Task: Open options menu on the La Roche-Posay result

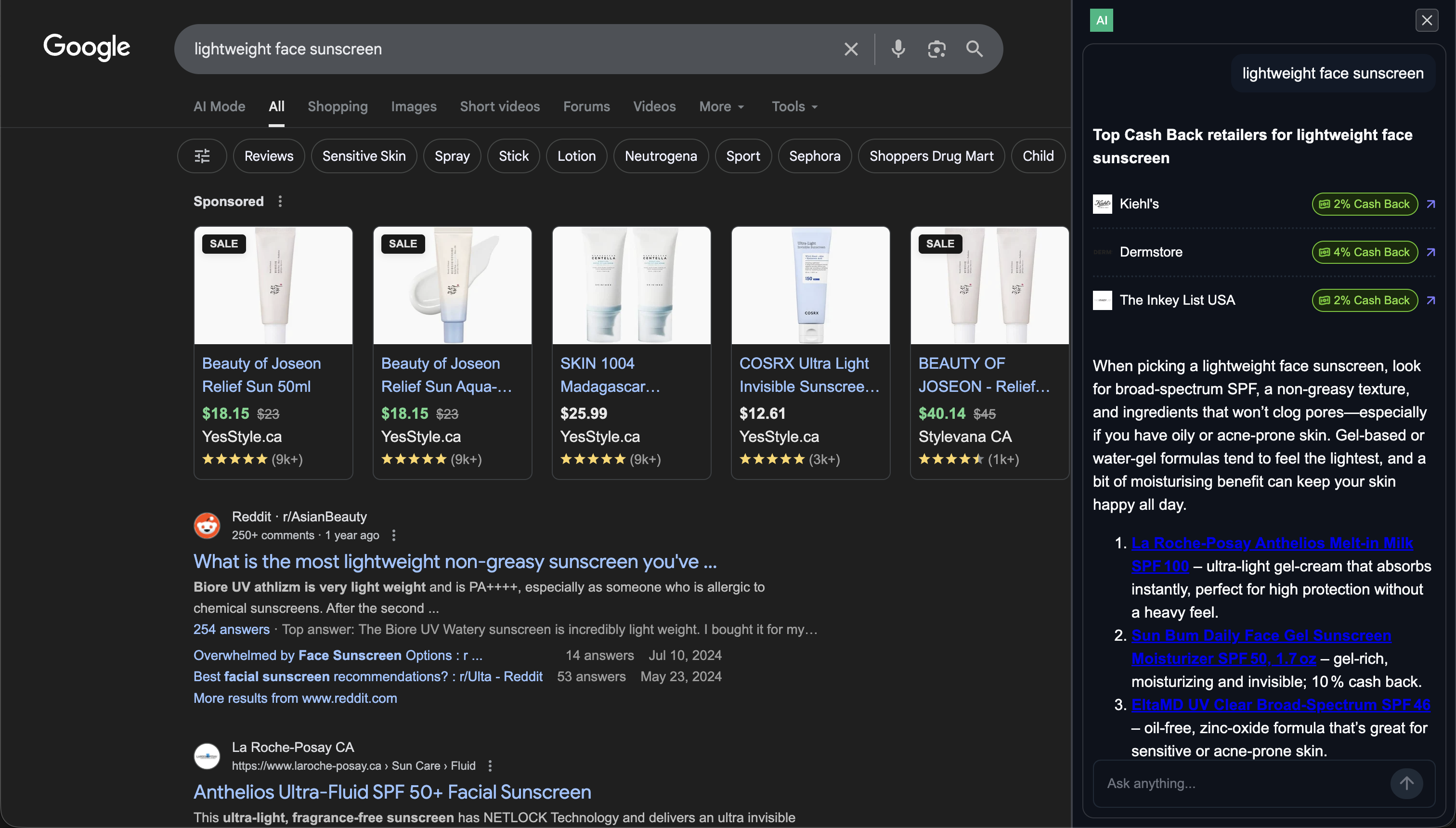Action: pos(490,765)
